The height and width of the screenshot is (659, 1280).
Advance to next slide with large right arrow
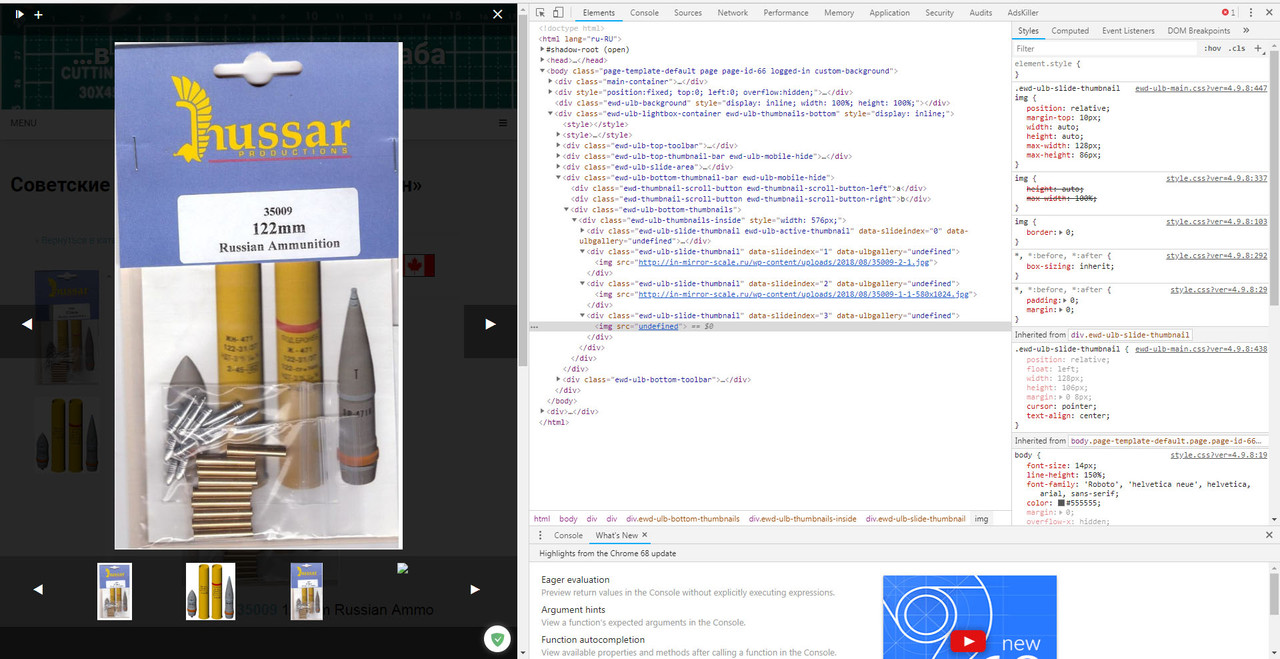[490, 323]
